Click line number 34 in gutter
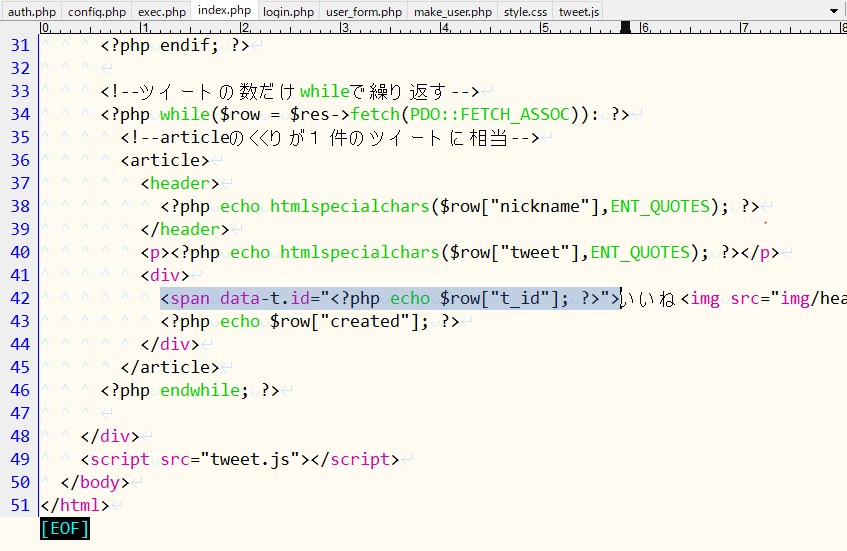The width and height of the screenshot is (847, 551). tap(20, 115)
